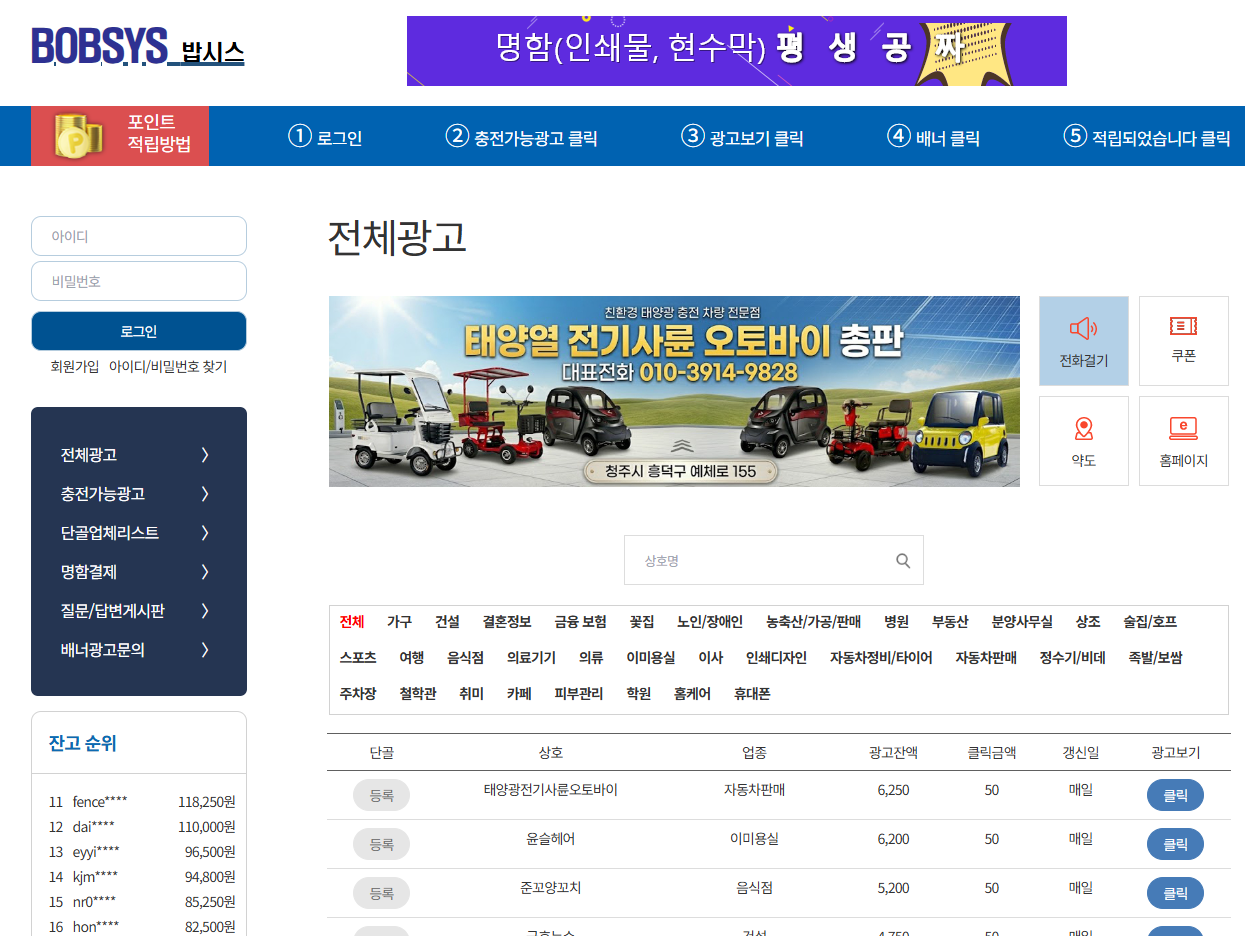Click the 포인트 적립방법 coin badge
Screen dimensions: 1245x936
coord(120,136)
